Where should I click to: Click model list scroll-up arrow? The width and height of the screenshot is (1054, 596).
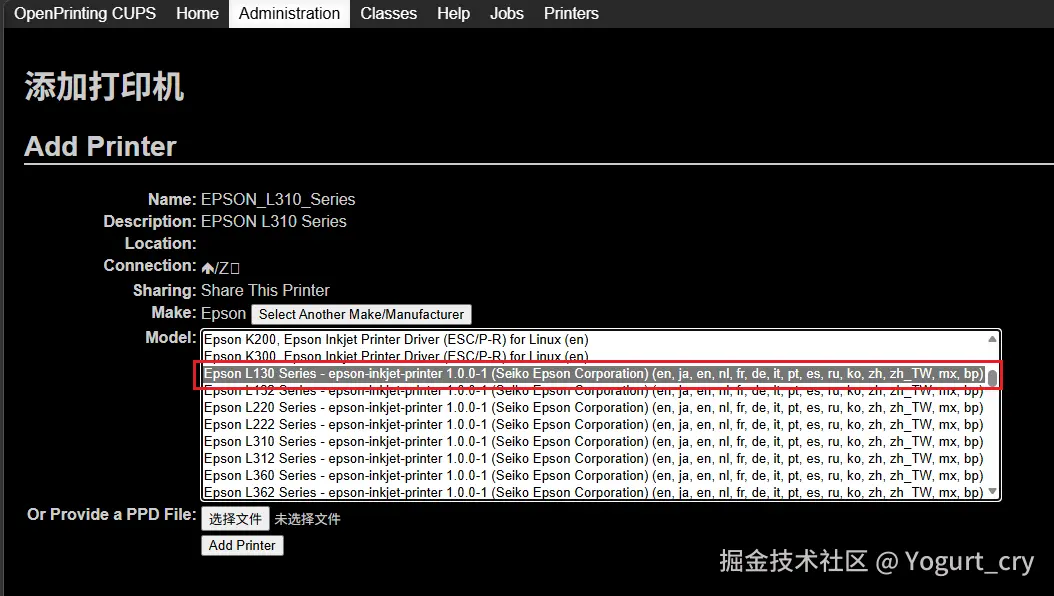(992, 339)
